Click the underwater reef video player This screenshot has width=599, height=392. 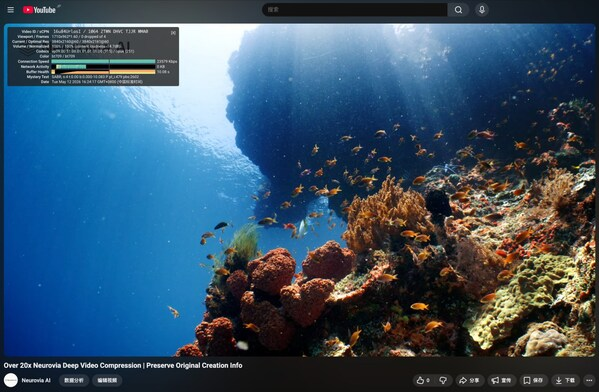tap(300, 190)
